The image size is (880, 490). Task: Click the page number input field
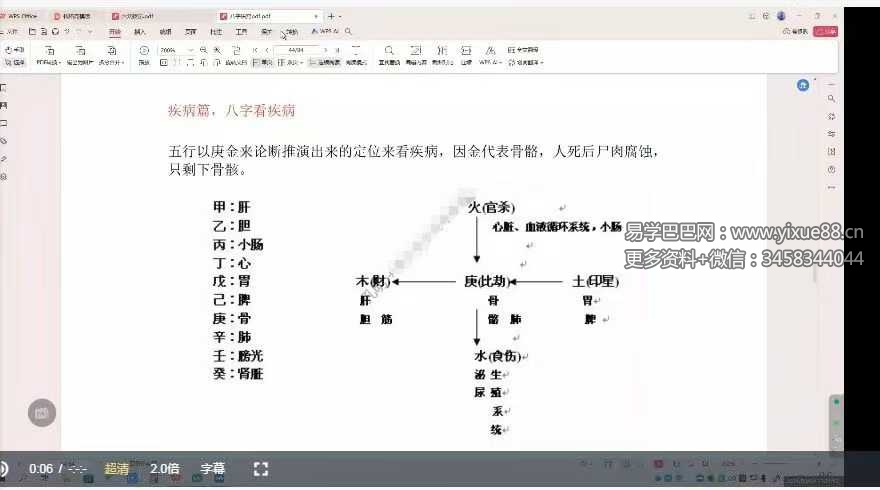tap(295, 50)
